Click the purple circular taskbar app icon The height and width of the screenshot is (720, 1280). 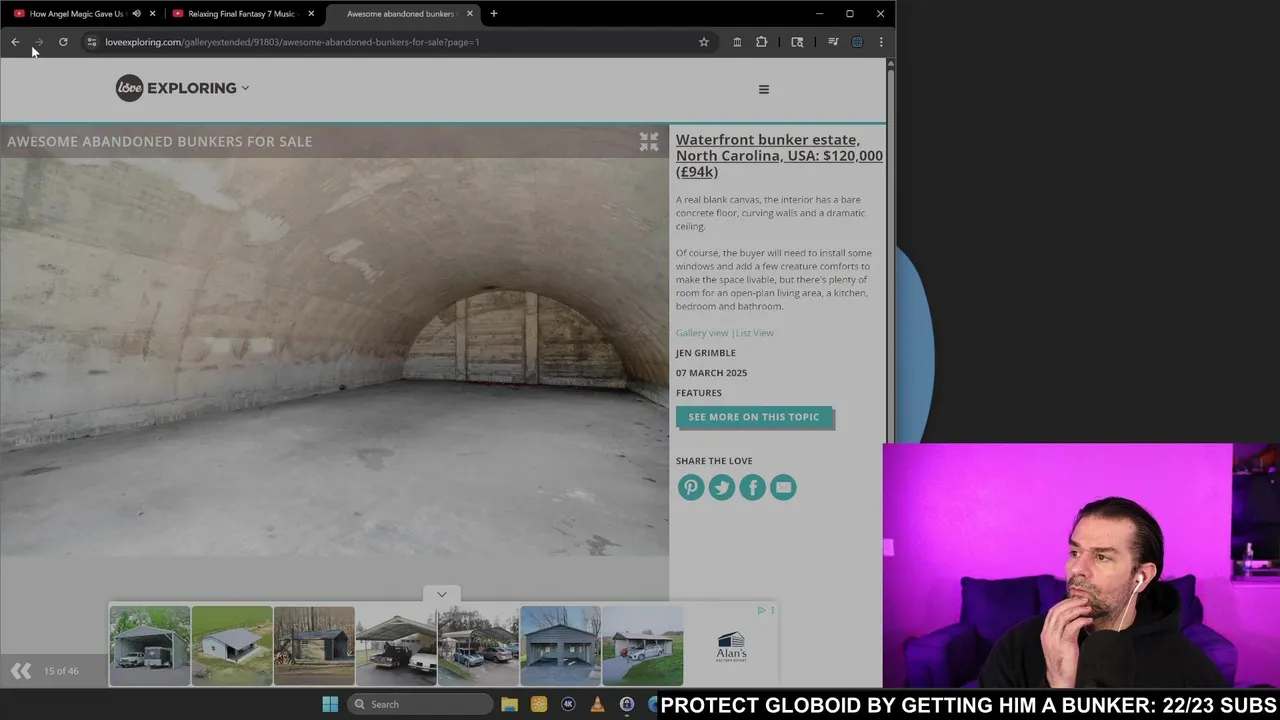(x=627, y=704)
